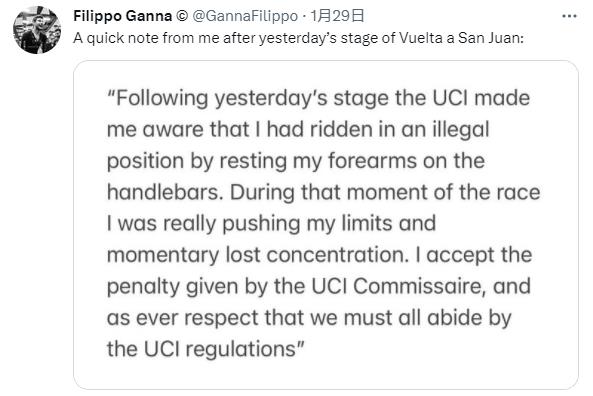The width and height of the screenshot is (593, 396).
Task: Click the tweet text starting 'A quick note'
Action: (x=299, y=38)
